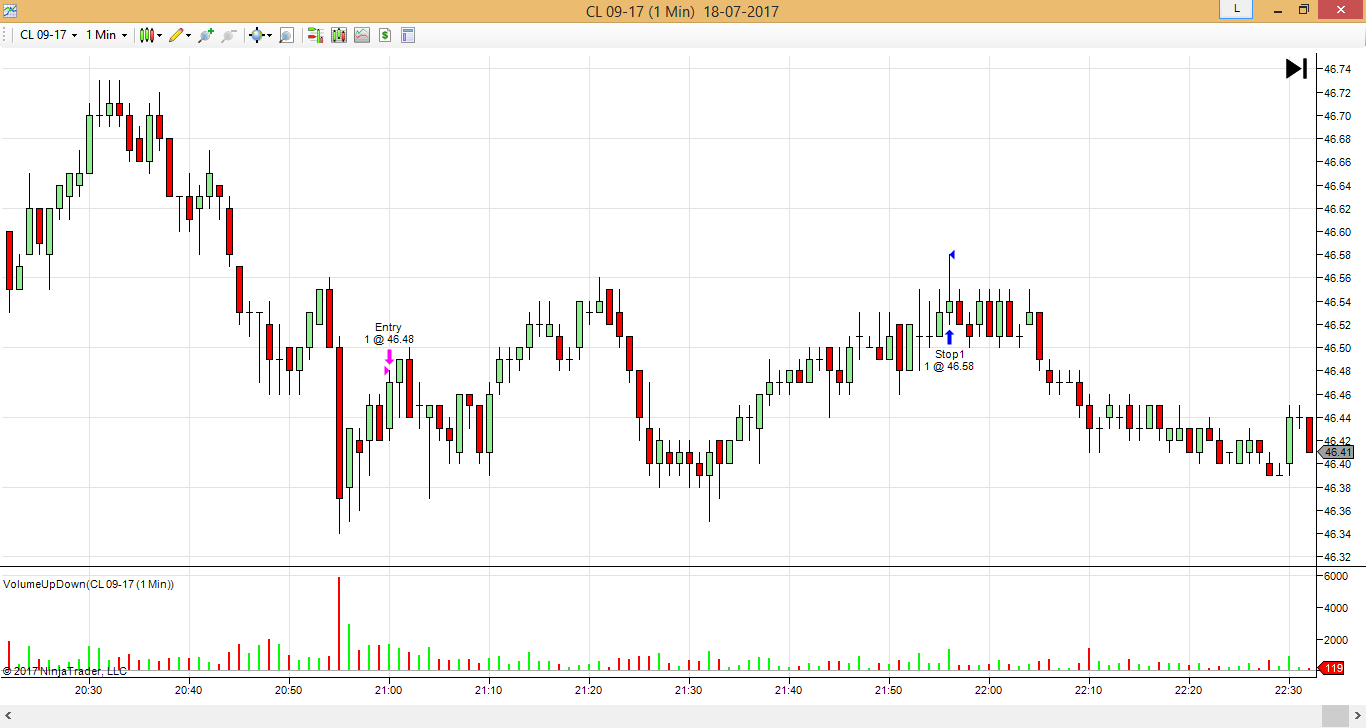Click the "20:30" time axis label
The image size is (1366, 728).
(x=88, y=690)
